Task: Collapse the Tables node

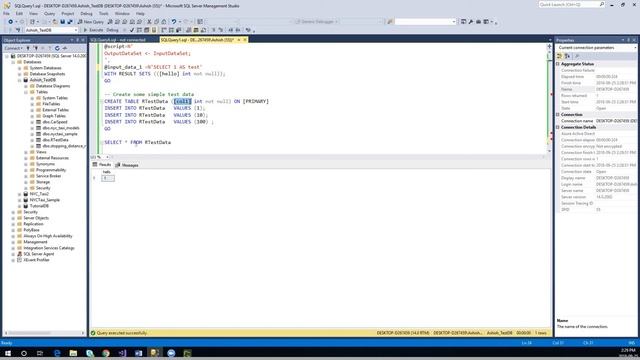Action: (26, 92)
